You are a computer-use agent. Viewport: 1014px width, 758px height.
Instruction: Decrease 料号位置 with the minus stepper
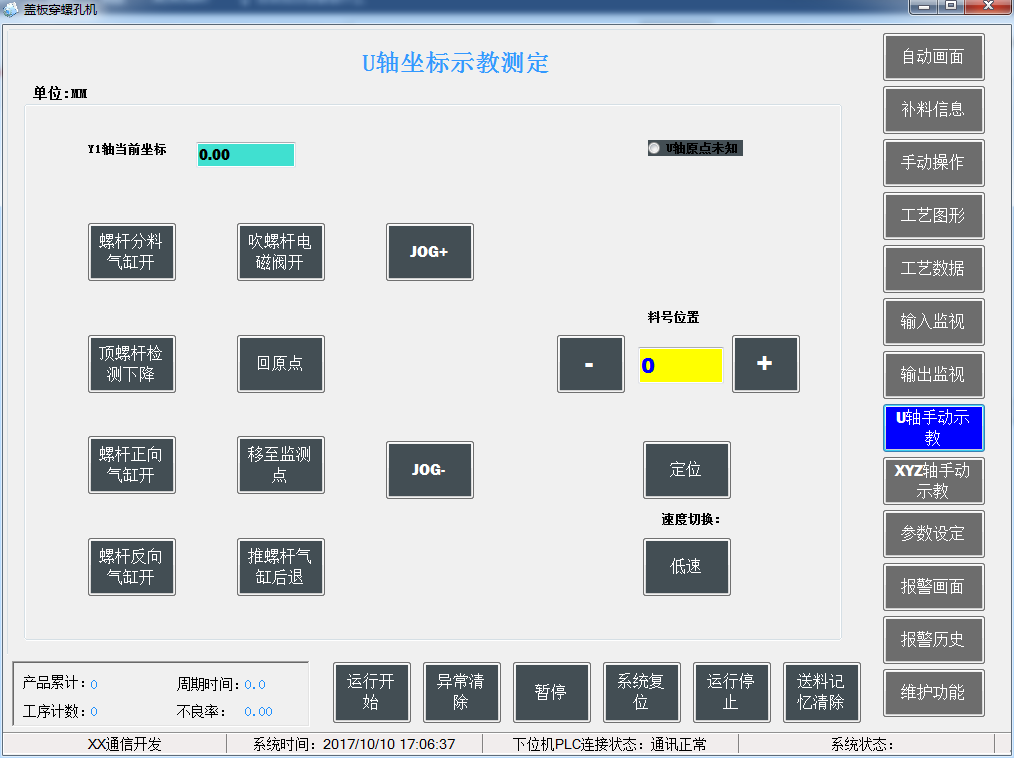tap(590, 364)
